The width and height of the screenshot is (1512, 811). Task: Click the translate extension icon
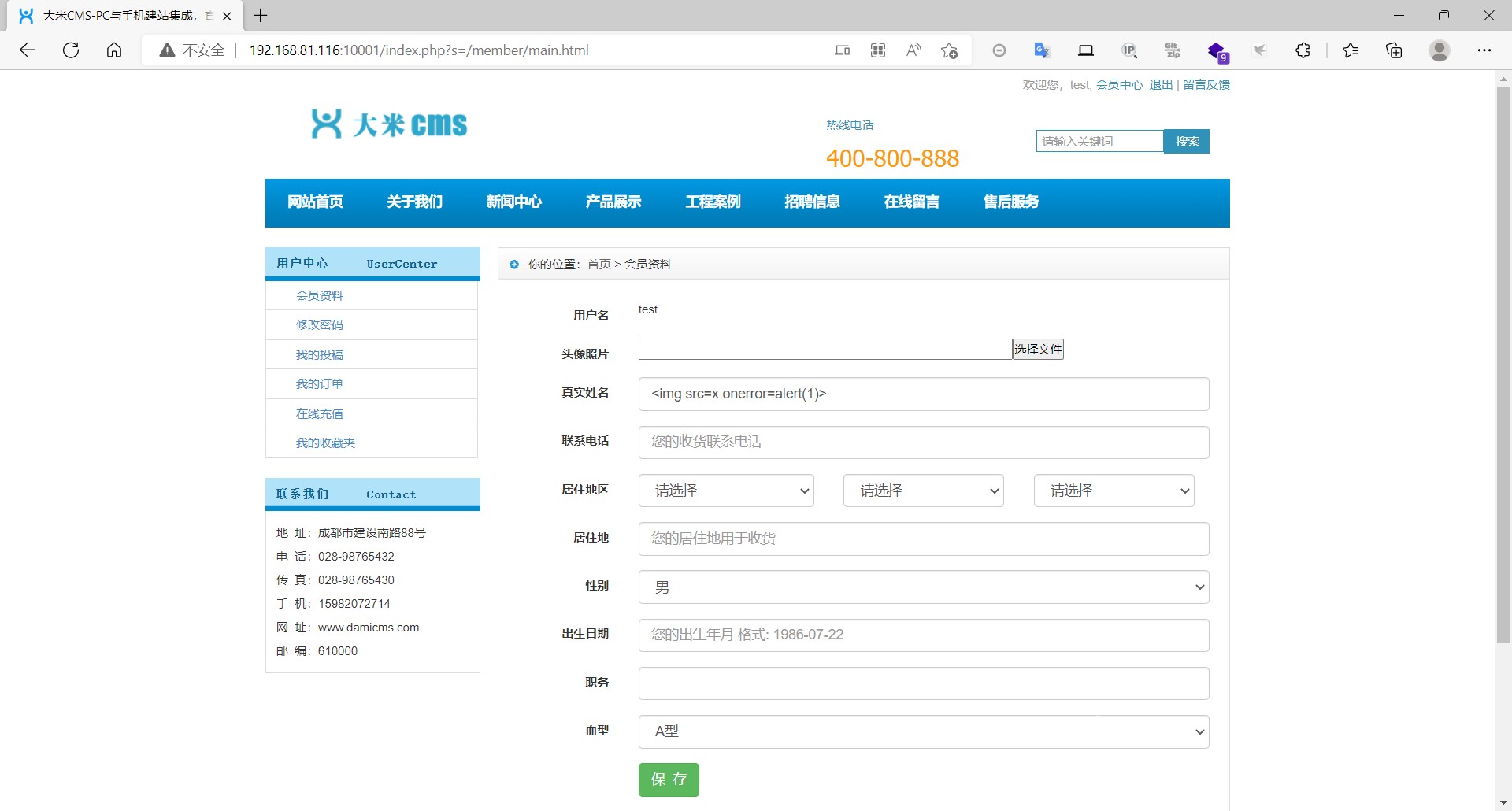[x=1042, y=50]
